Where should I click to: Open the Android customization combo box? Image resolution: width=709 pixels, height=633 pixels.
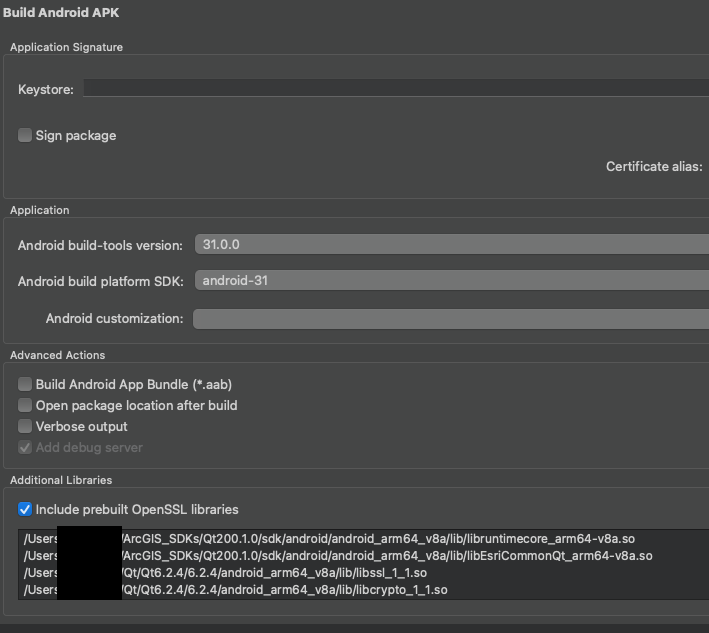[x=451, y=319]
